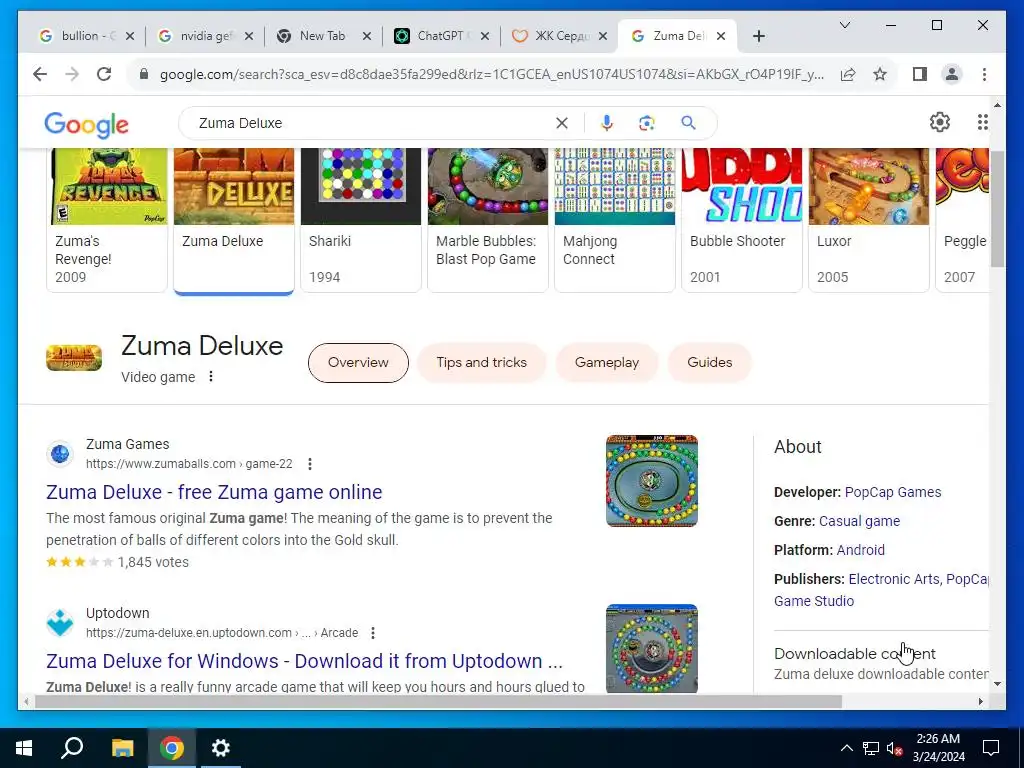Click the selected Zuma Deluxe card
1024x768 pixels.
[x=234, y=220]
